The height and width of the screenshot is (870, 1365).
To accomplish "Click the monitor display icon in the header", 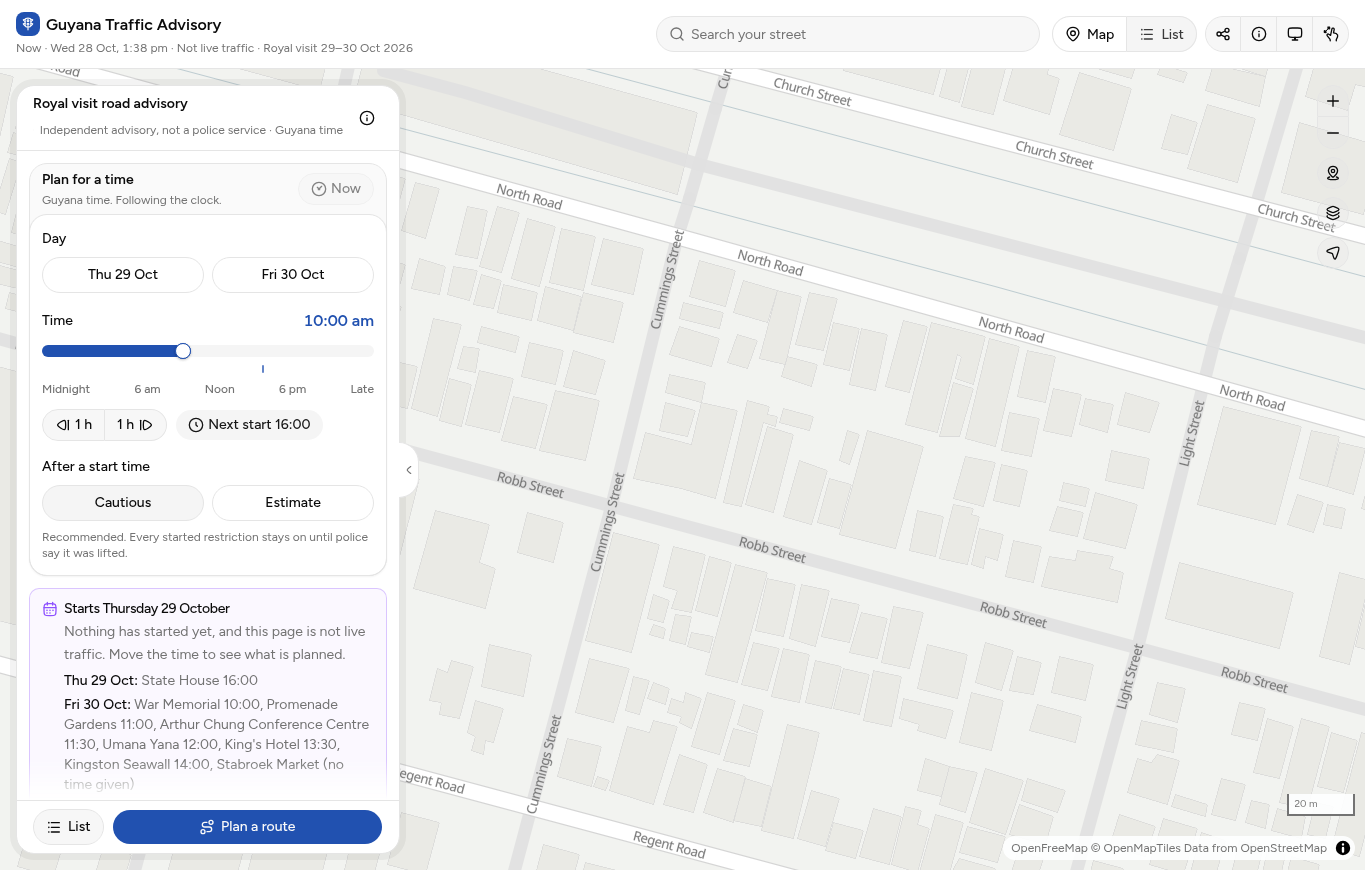I will coord(1295,34).
